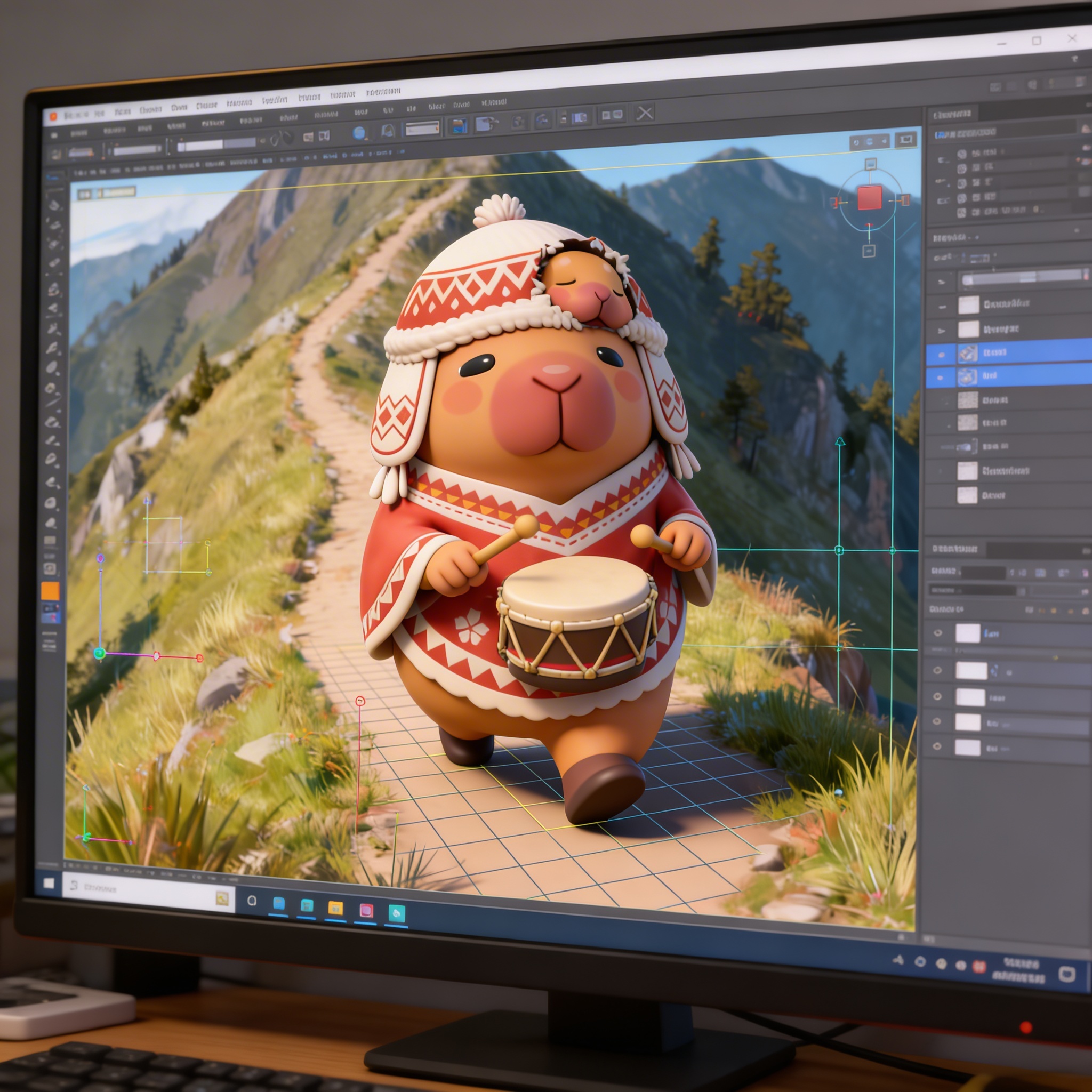
Task: Open the teal app icon in the taskbar
Action: [x=397, y=913]
